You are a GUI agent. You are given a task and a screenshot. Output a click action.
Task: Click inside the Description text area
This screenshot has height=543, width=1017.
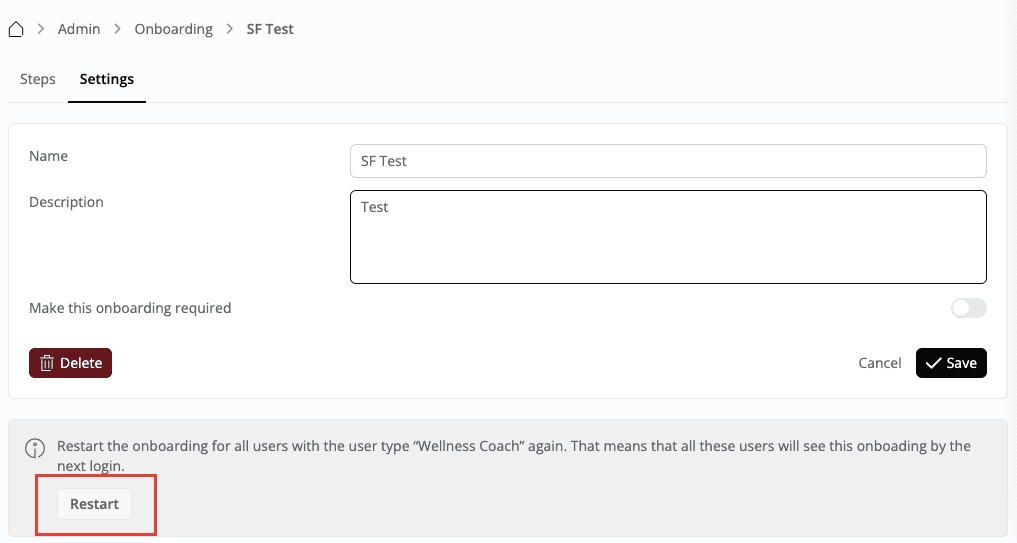(x=668, y=237)
